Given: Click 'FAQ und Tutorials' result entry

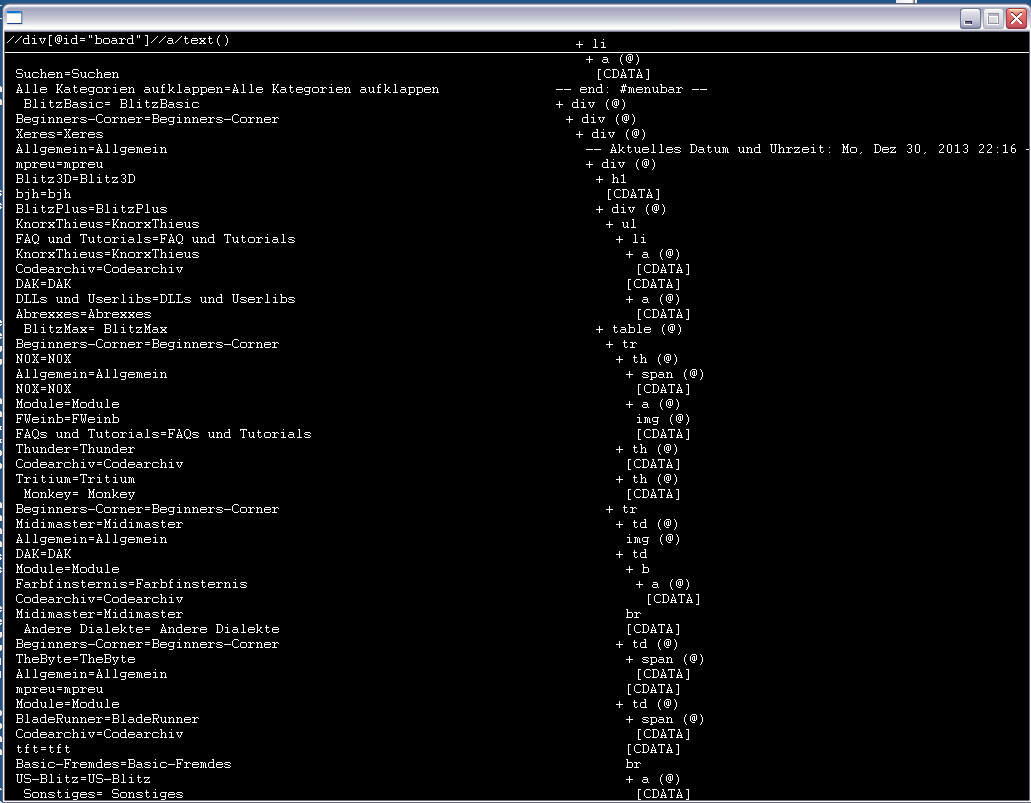Looking at the screenshot, I should pyautogui.click(x=155, y=239).
